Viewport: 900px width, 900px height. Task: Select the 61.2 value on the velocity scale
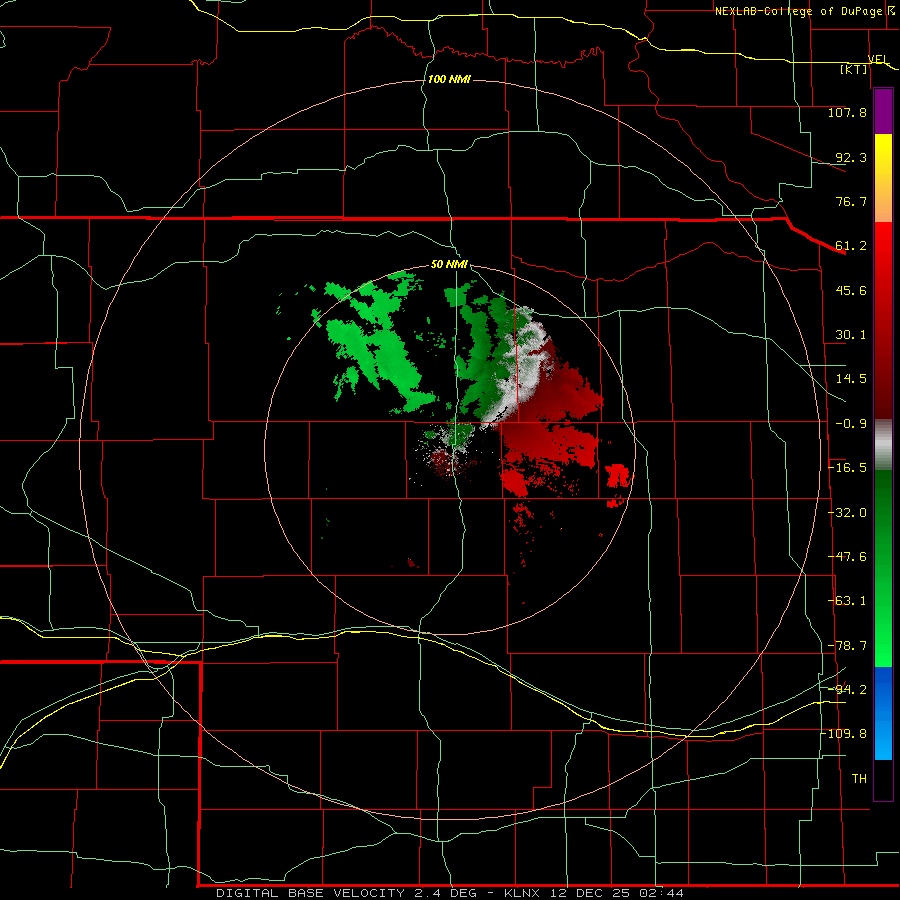[x=851, y=246]
